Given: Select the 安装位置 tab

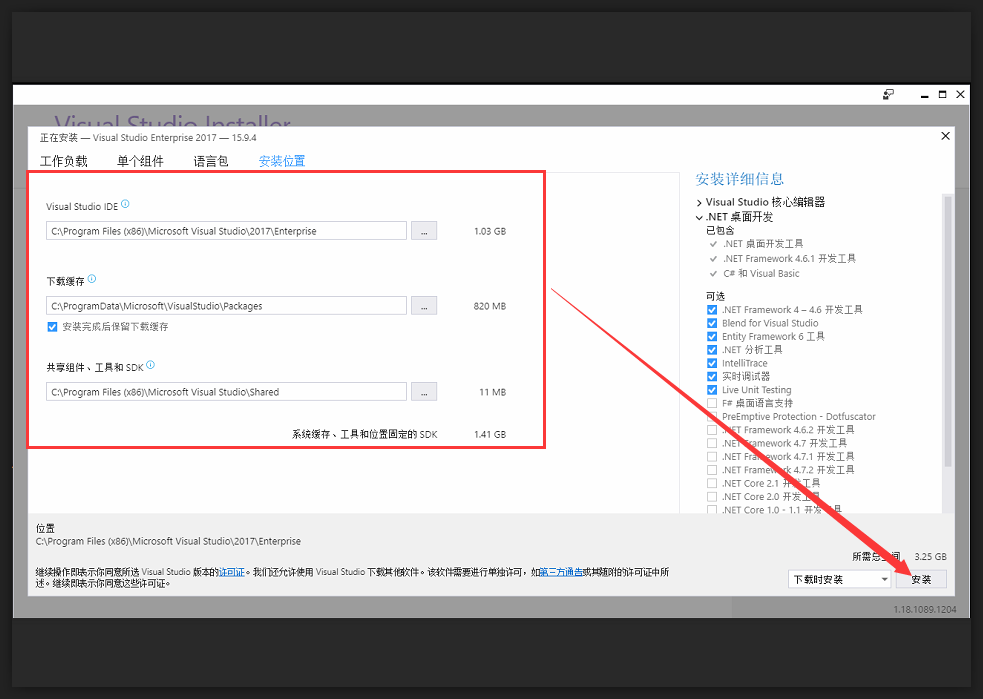Looking at the screenshot, I should tap(282, 161).
